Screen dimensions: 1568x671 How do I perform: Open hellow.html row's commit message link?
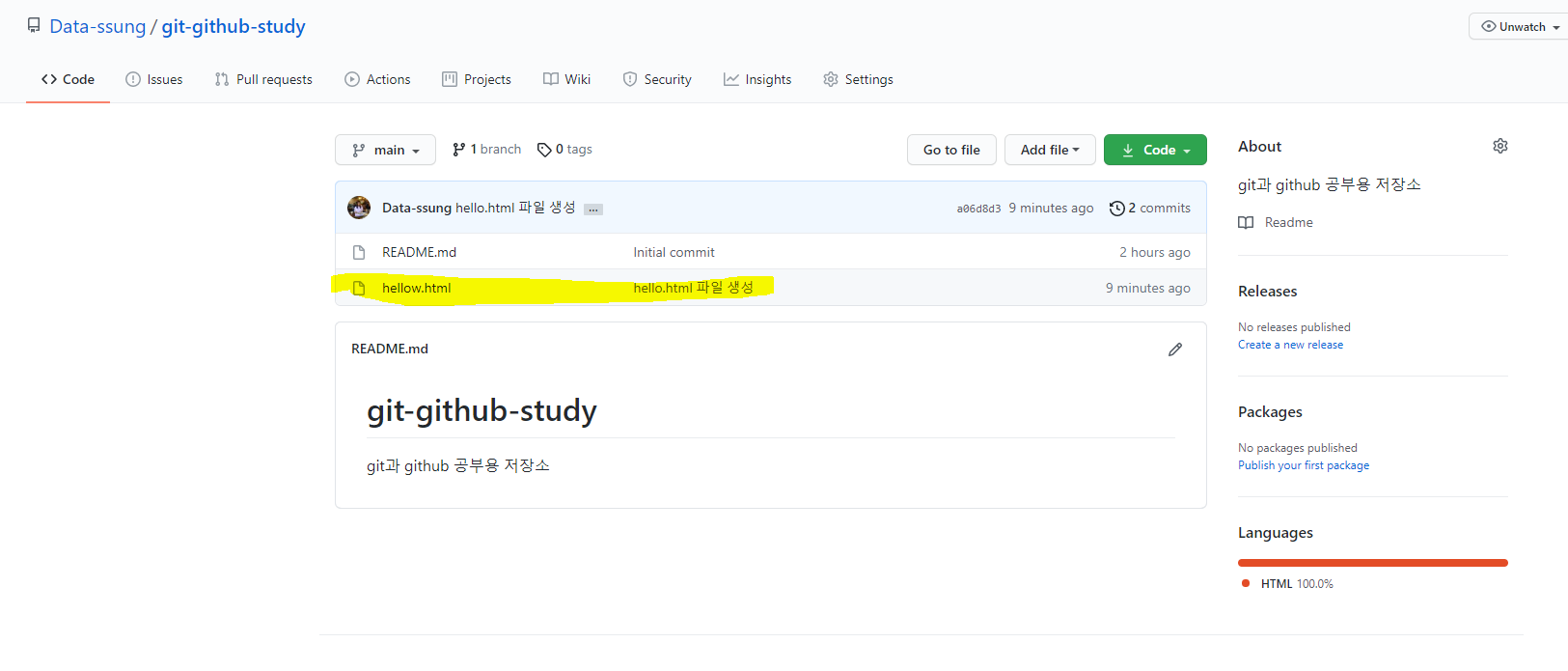pos(694,288)
